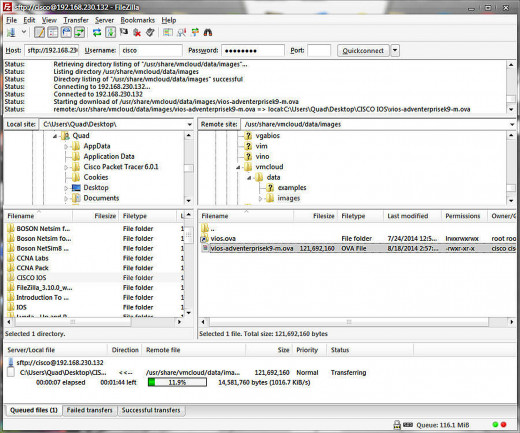This screenshot has height=433, width=520.
Task: Click the Host input field
Action: (x=52, y=50)
